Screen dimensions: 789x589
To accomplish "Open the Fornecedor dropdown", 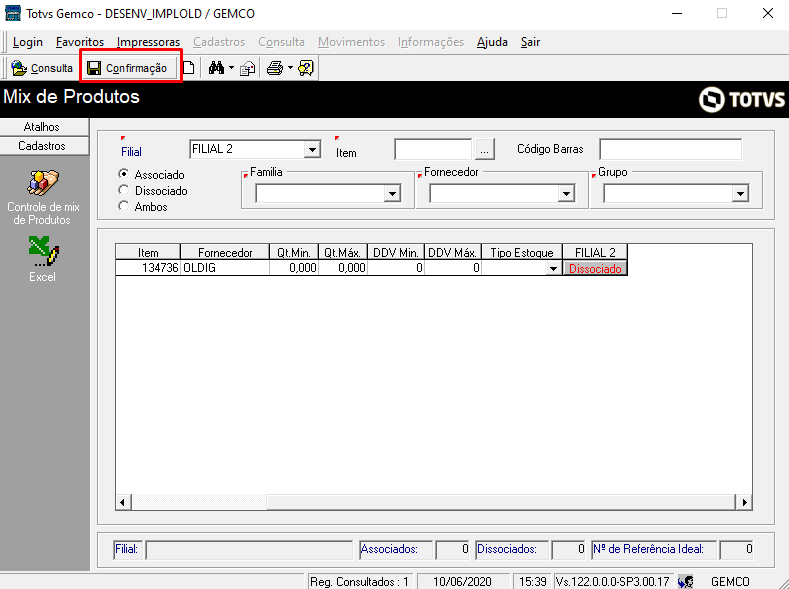I will [x=566, y=194].
